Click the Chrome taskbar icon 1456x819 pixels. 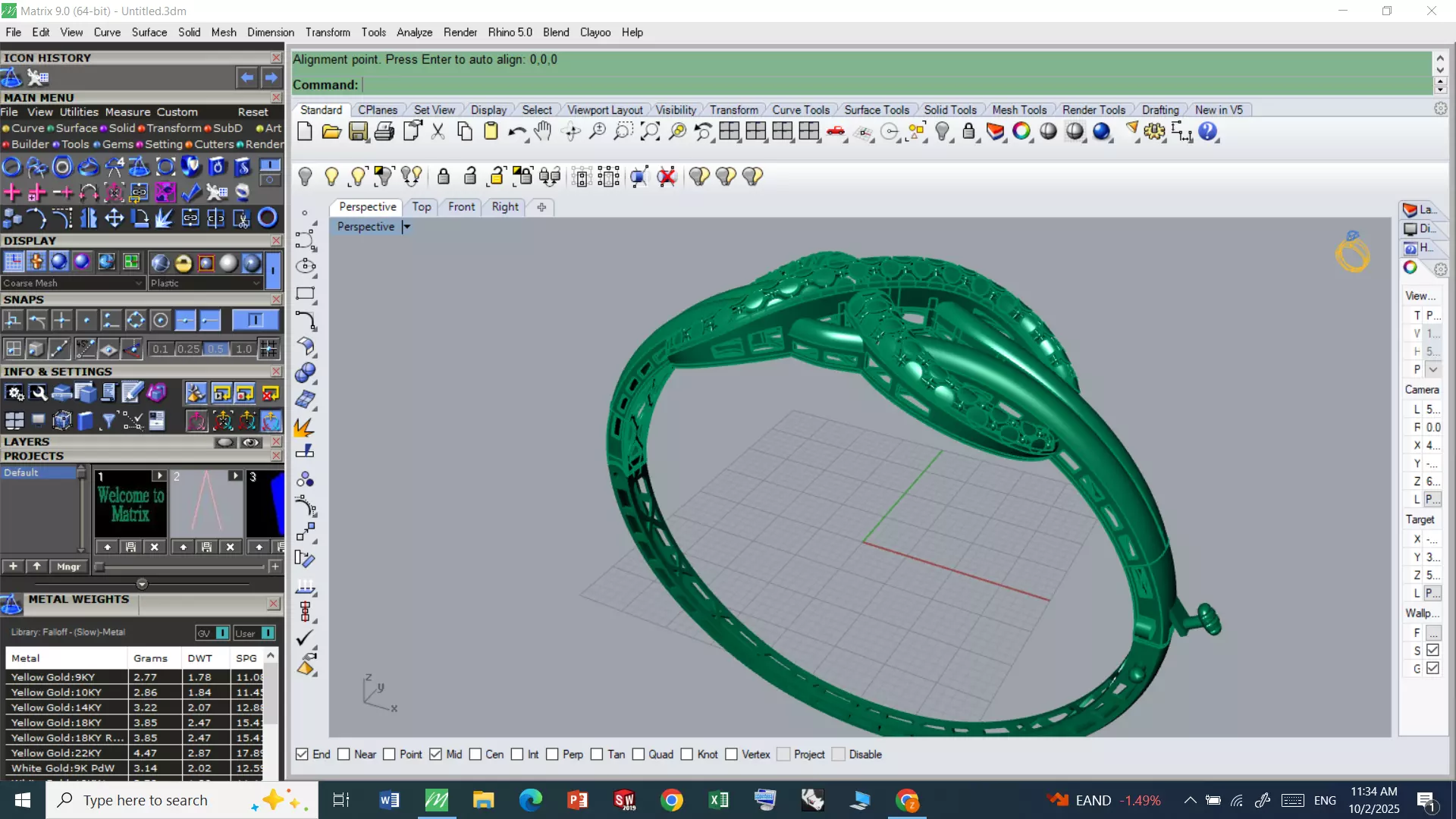pyautogui.click(x=671, y=800)
